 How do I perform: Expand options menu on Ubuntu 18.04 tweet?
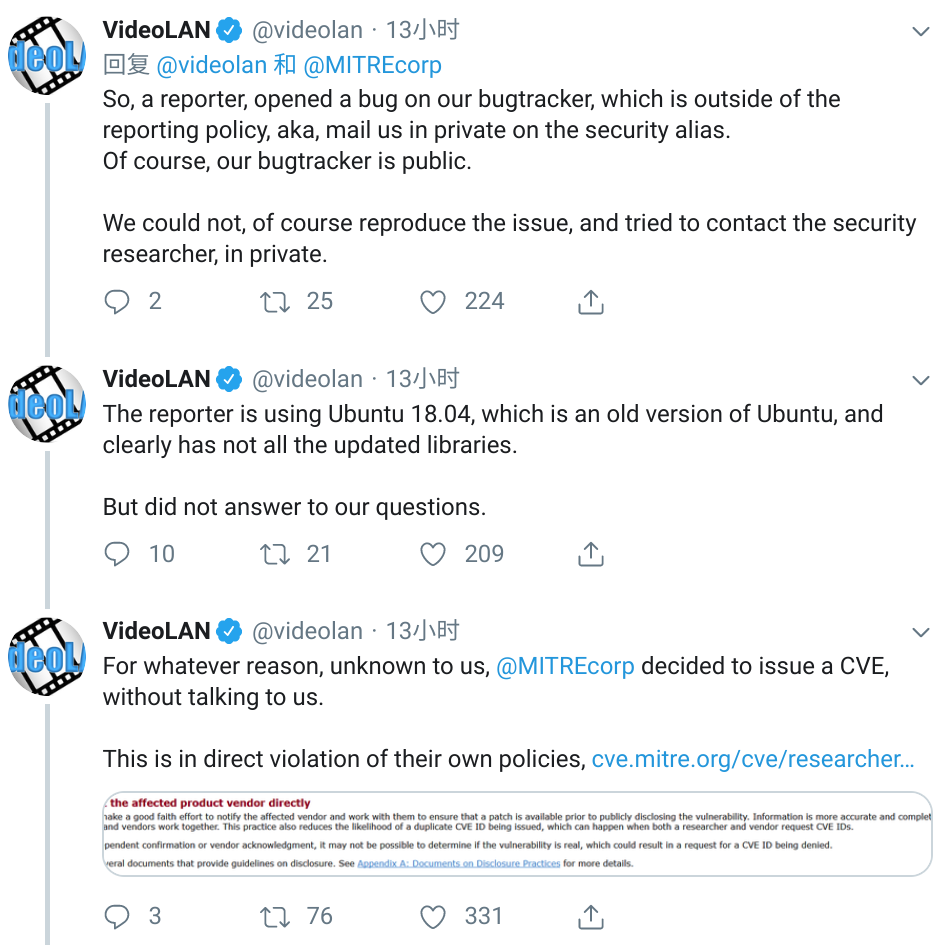click(921, 380)
